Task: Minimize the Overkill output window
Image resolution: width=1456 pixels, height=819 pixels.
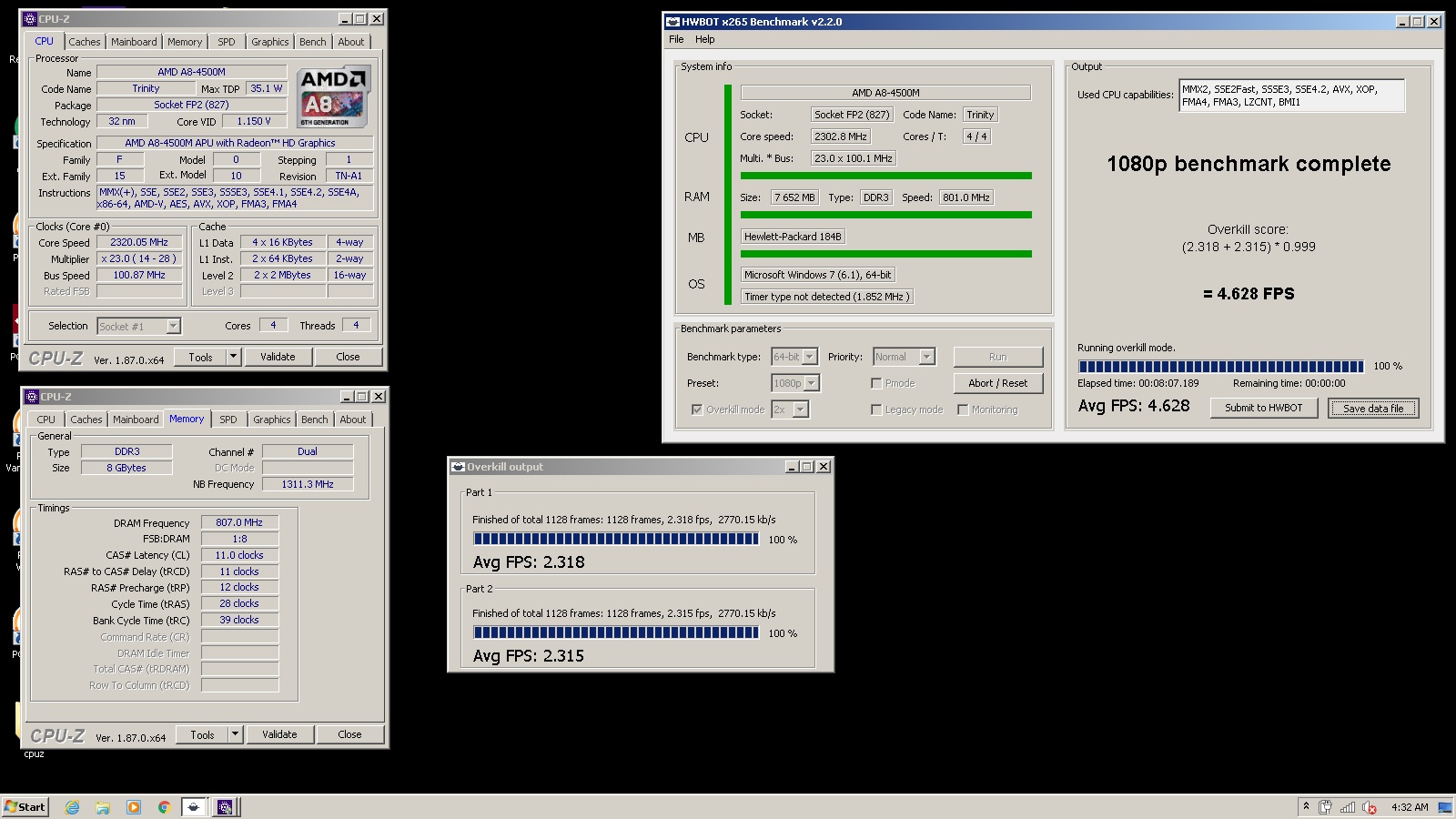Action: tap(793, 467)
